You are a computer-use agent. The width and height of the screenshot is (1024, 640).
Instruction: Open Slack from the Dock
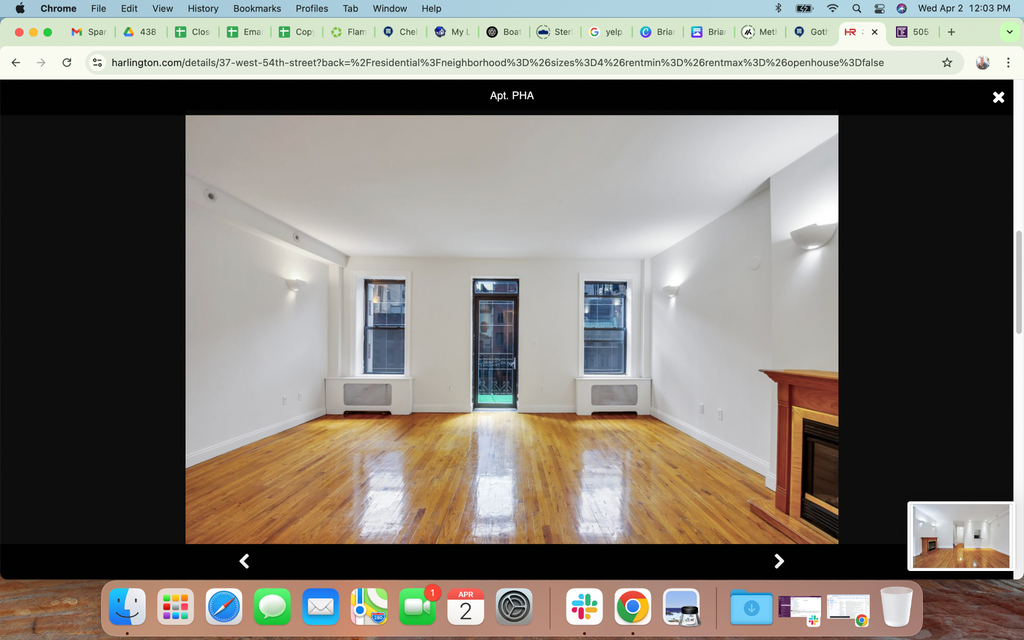coord(584,607)
